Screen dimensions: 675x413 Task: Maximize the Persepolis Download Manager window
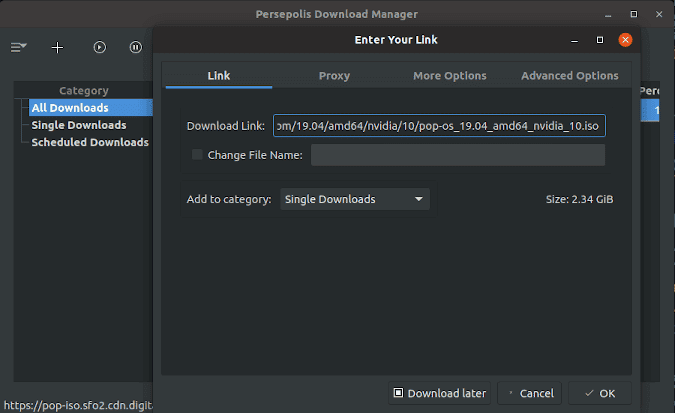634,14
